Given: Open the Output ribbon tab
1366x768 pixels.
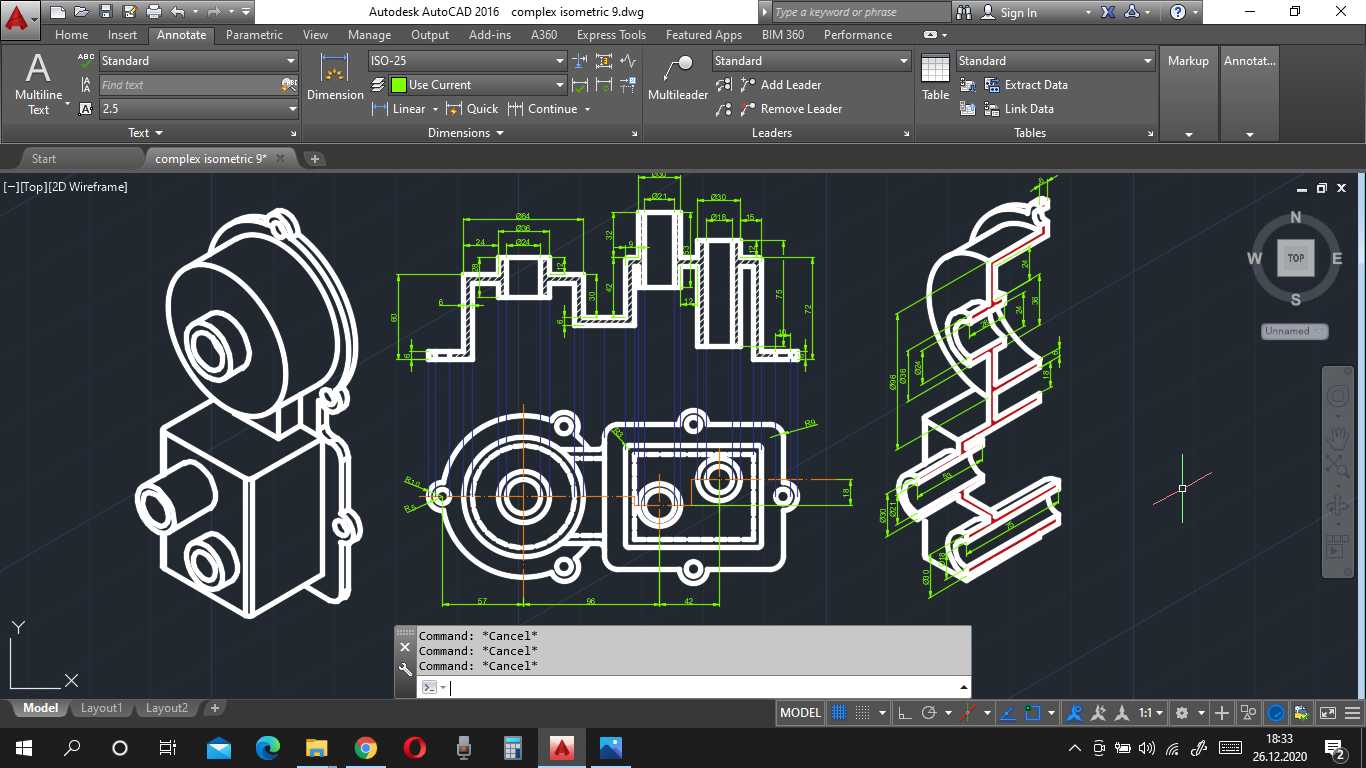Looking at the screenshot, I should [x=430, y=34].
